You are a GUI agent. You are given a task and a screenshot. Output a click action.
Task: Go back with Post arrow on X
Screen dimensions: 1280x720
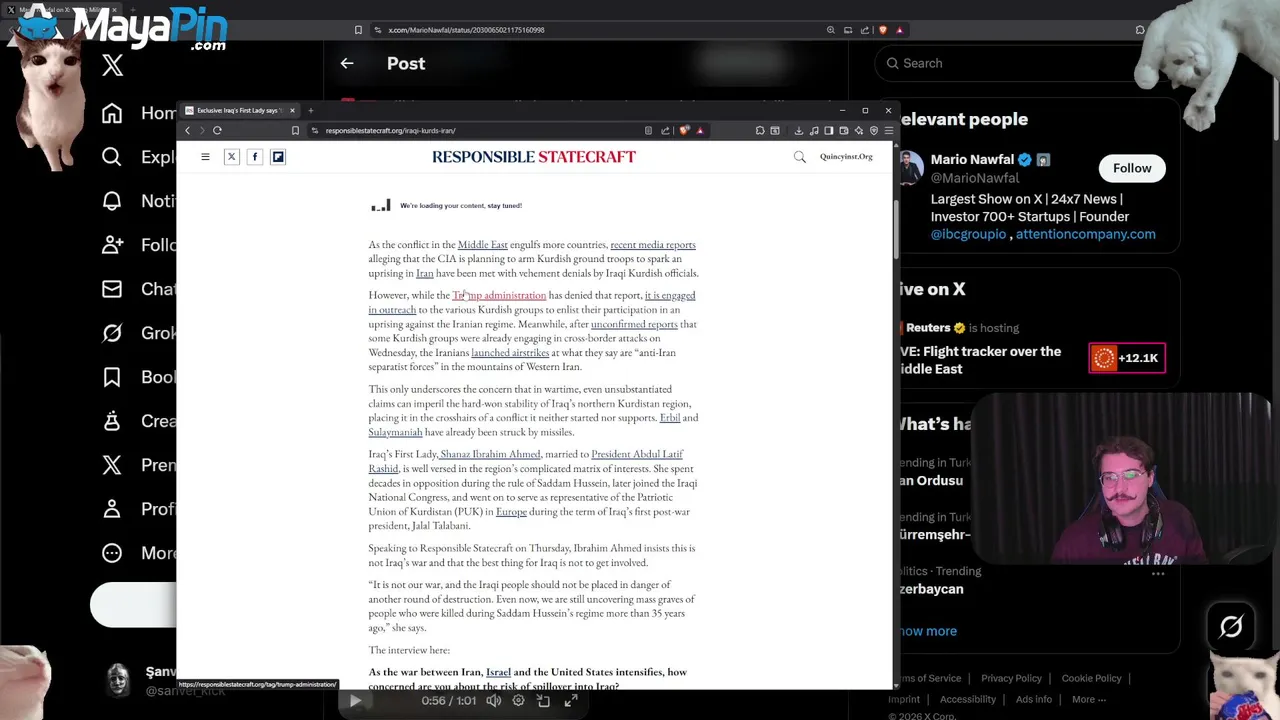pyautogui.click(x=347, y=63)
